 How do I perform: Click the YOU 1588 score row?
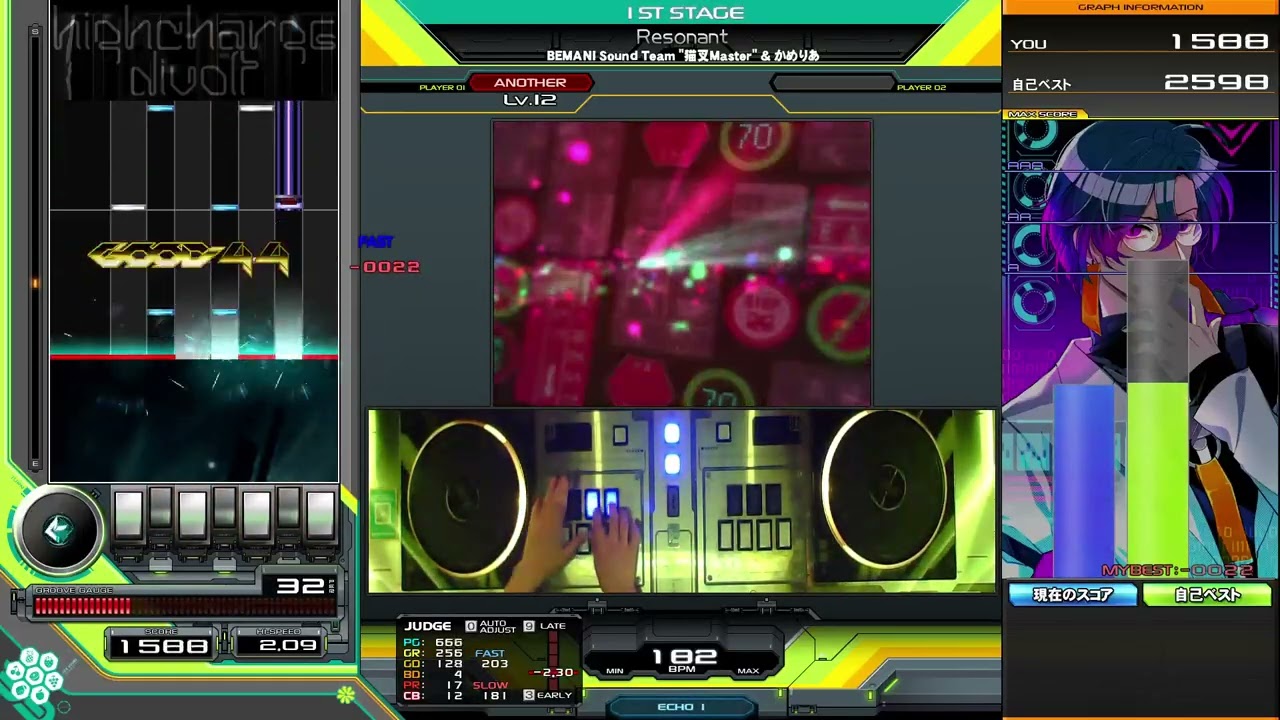1140,42
